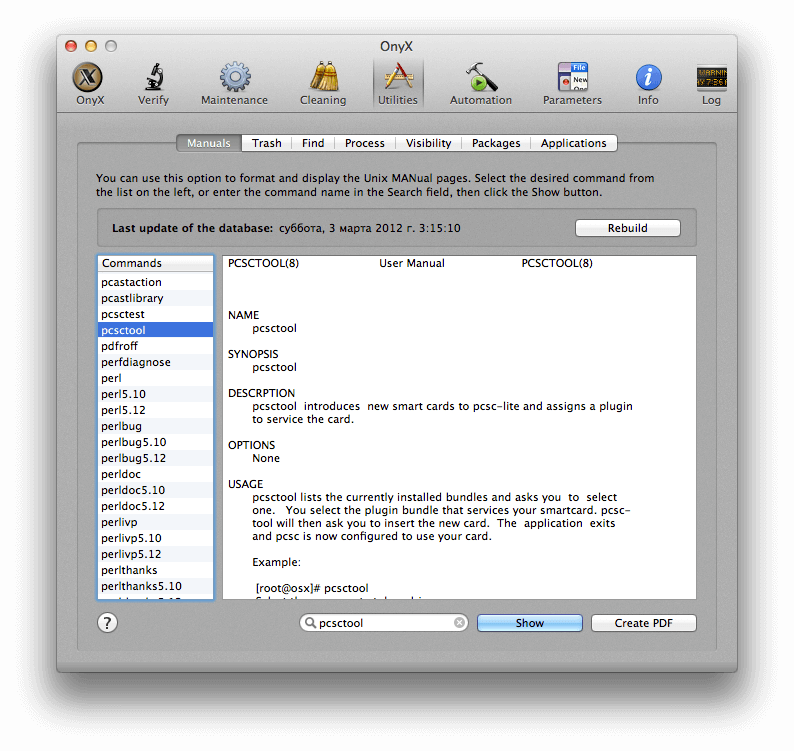This screenshot has width=794, height=751.
Task: Select the highlighted pcsctool command
Action: [x=155, y=330]
